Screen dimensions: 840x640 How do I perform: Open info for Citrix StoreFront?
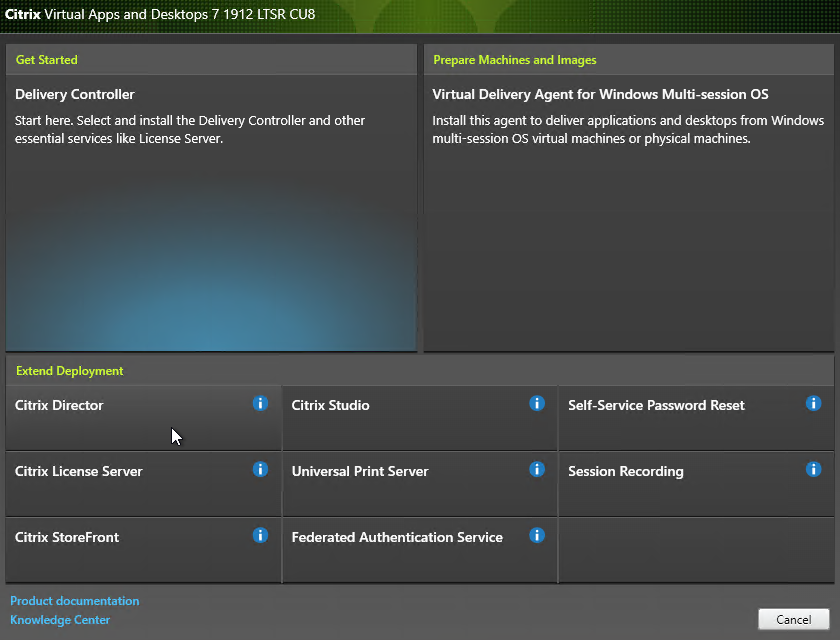tap(260, 535)
